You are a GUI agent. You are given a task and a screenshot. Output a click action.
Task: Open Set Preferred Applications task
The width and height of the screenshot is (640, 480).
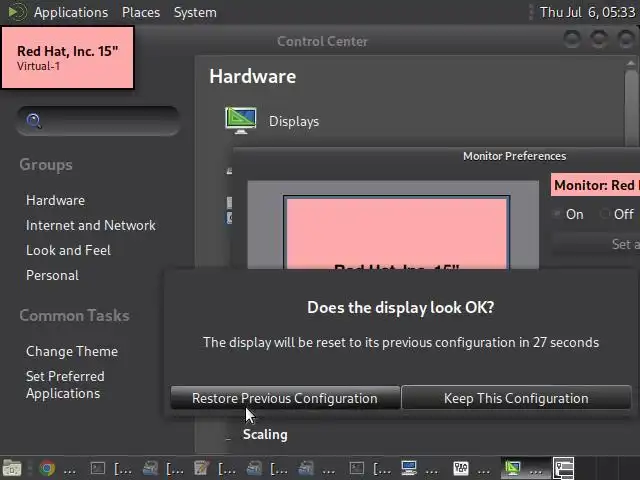pyautogui.click(x=65, y=385)
